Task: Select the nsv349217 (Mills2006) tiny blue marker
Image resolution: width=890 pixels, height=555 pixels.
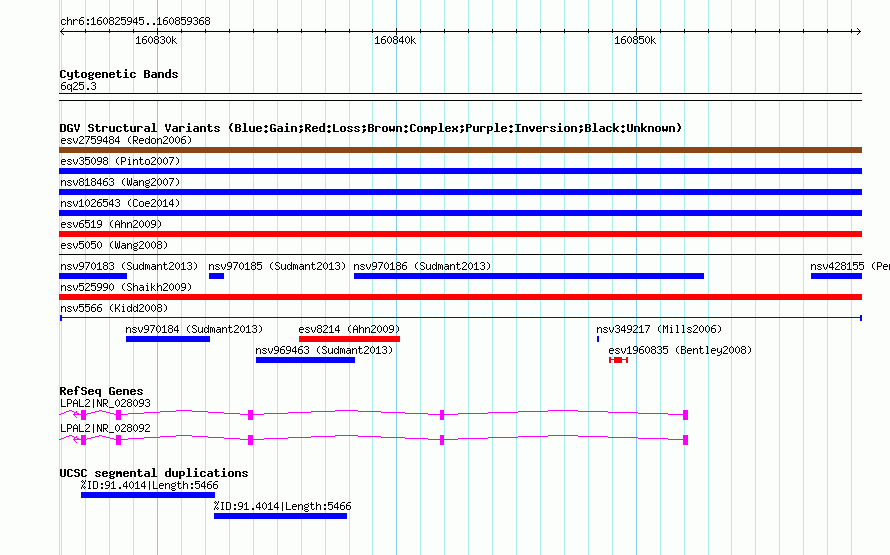Action: [x=598, y=339]
